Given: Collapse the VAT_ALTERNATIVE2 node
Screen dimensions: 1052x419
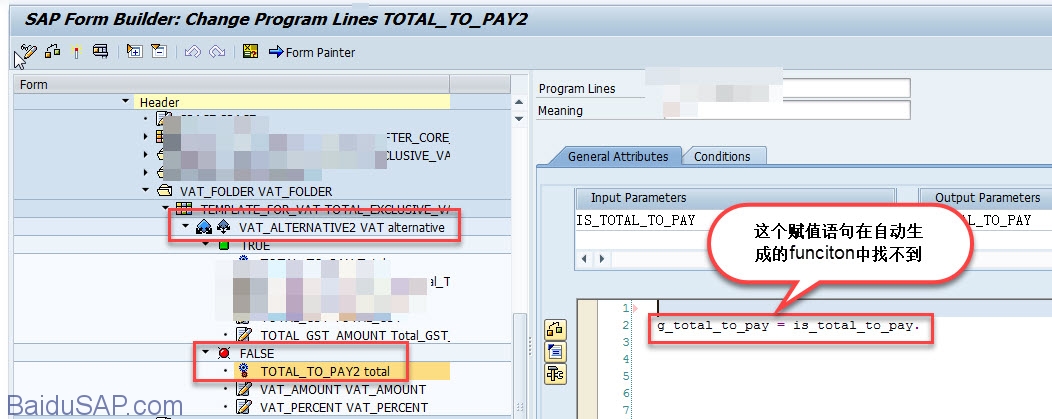Looking at the screenshot, I should coord(187,227).
